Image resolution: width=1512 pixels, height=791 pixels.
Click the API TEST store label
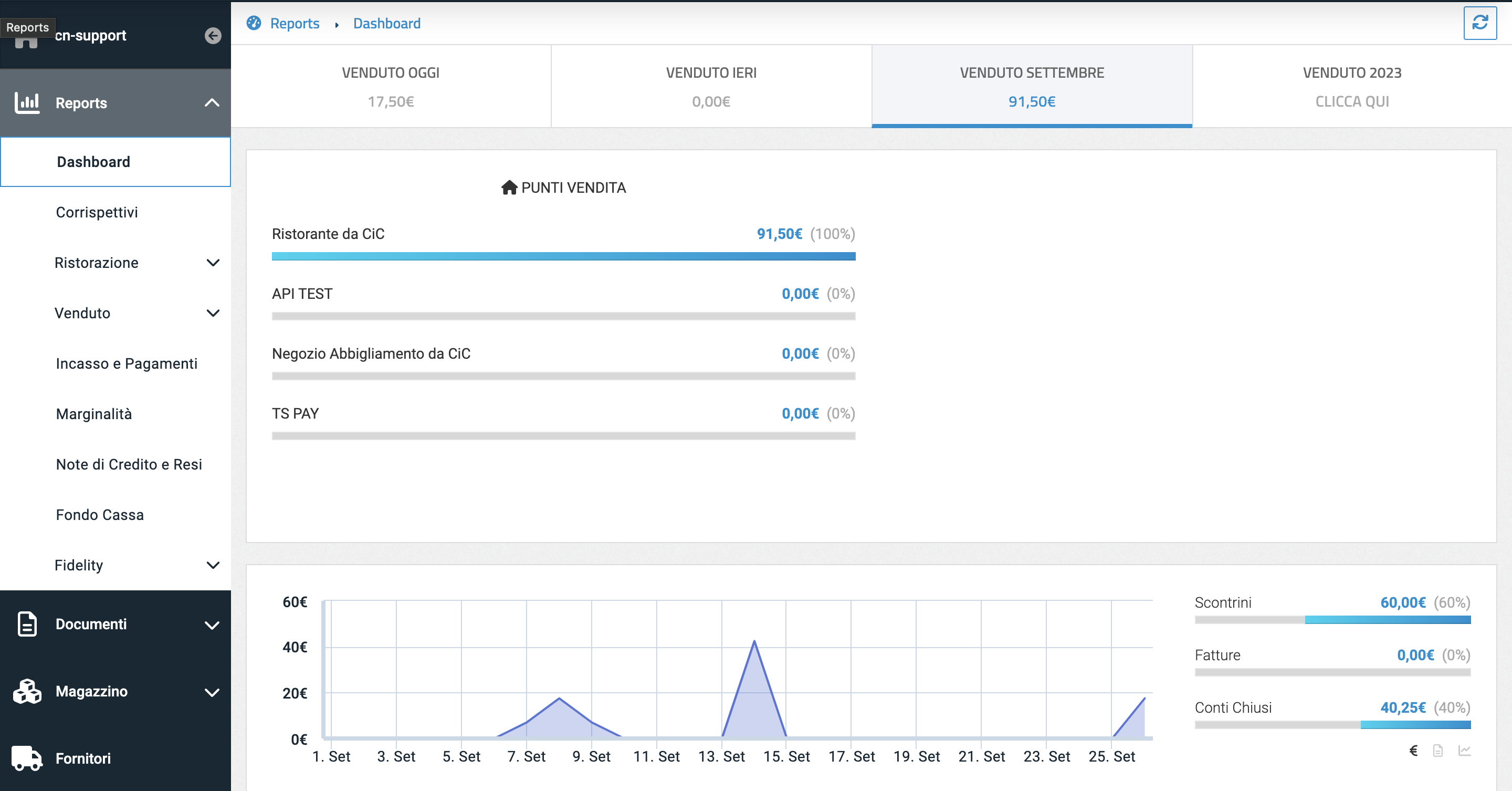[302, 294]
